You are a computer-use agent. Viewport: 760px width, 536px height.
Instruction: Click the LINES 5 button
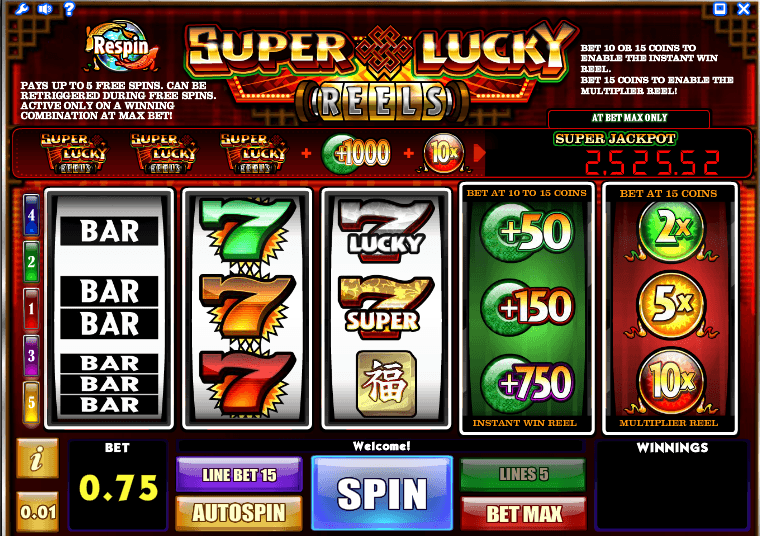(x=523, y=474)
